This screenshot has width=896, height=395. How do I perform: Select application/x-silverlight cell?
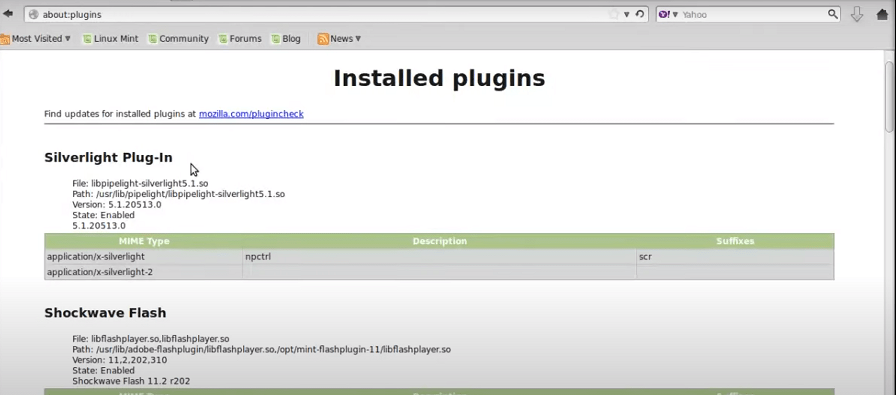click(143, 257)
